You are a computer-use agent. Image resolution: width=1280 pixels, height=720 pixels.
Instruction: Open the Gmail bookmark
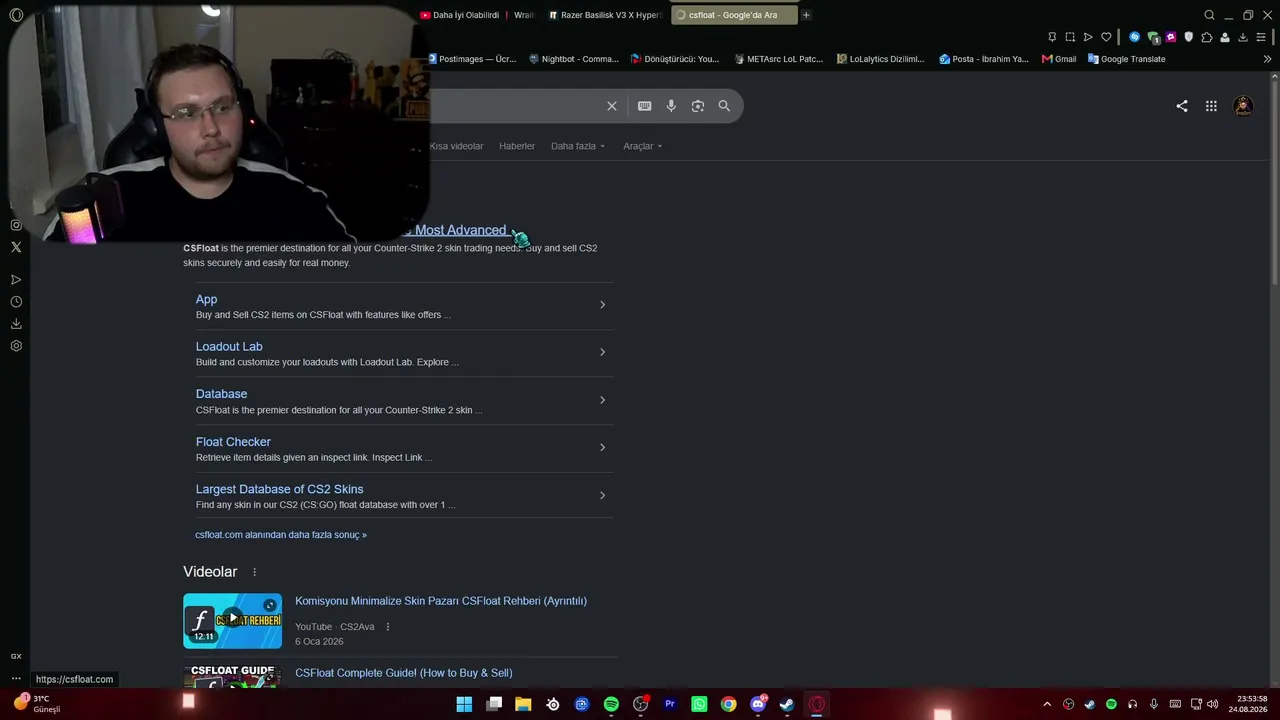tap(1059, 59)
